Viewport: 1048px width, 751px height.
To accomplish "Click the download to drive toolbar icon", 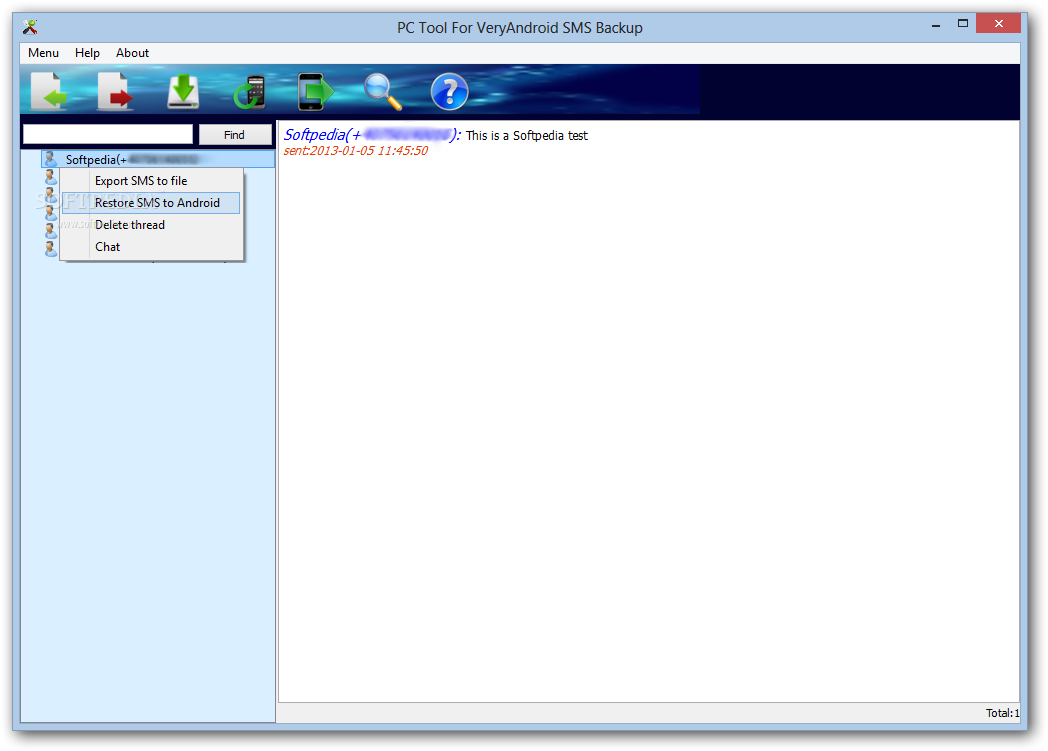I will [182, 91].
